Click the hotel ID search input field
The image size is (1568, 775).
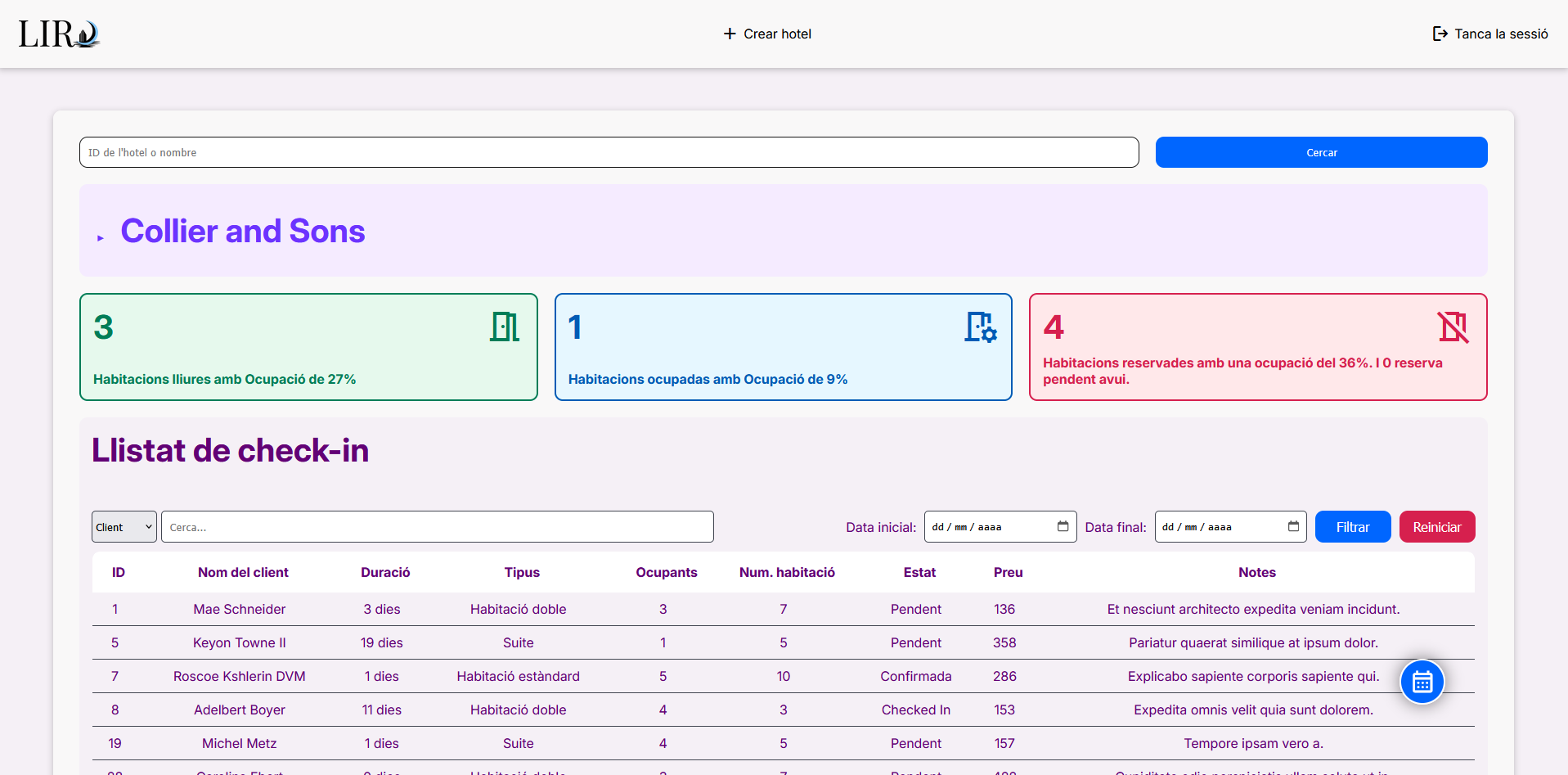click(x=609, y=152)
